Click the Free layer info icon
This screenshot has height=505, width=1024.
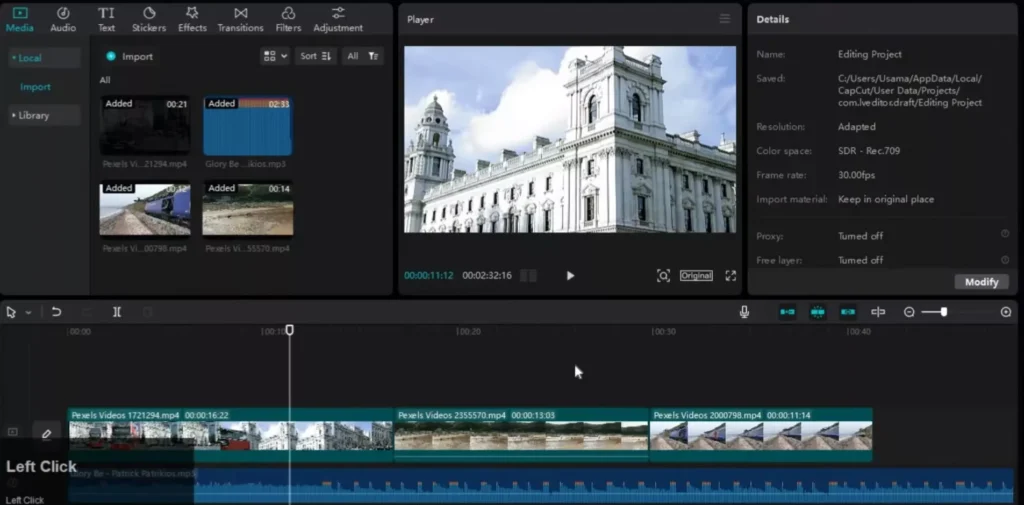click(1005, 259)
